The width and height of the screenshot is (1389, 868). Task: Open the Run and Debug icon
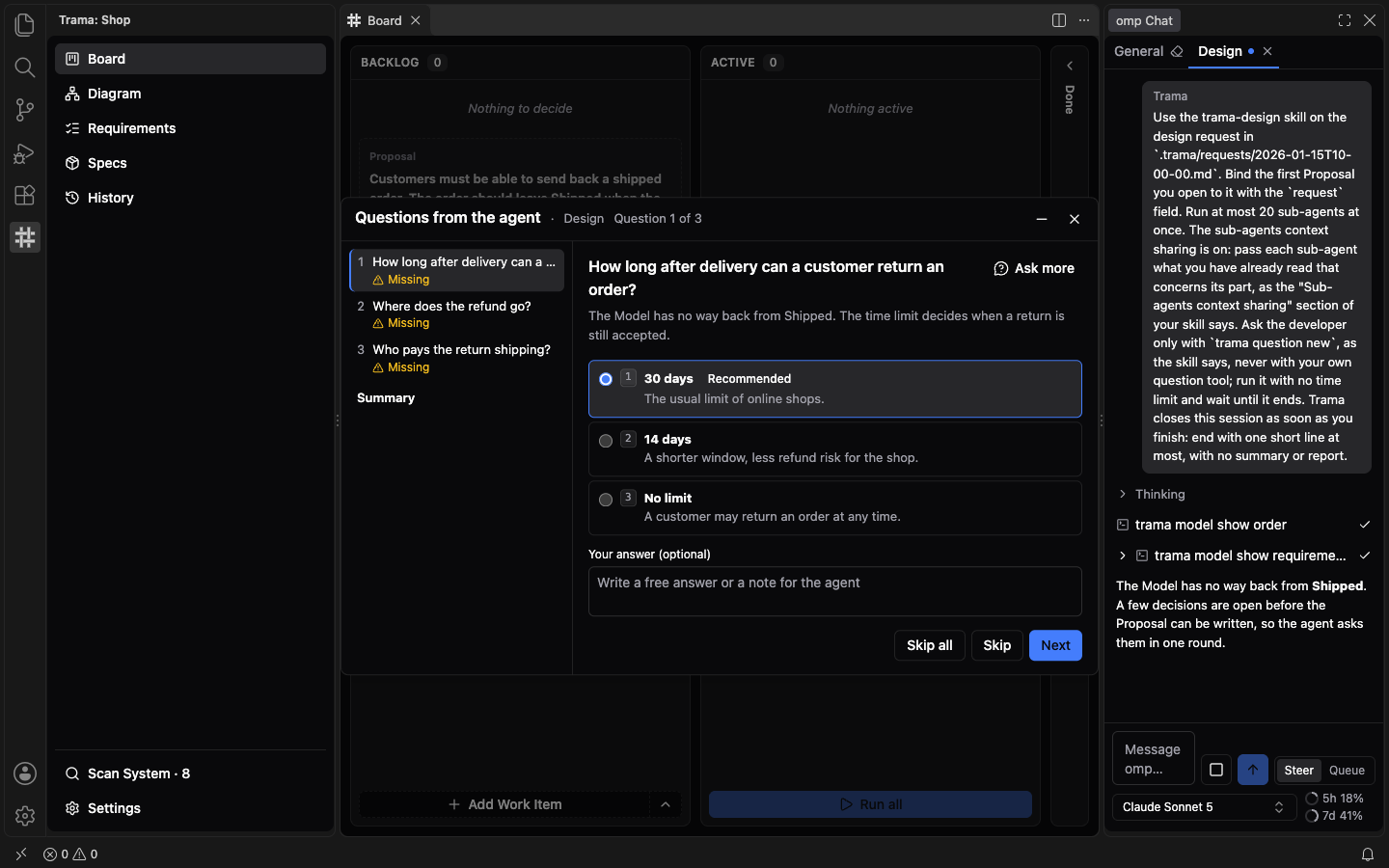tap(25, 152)
